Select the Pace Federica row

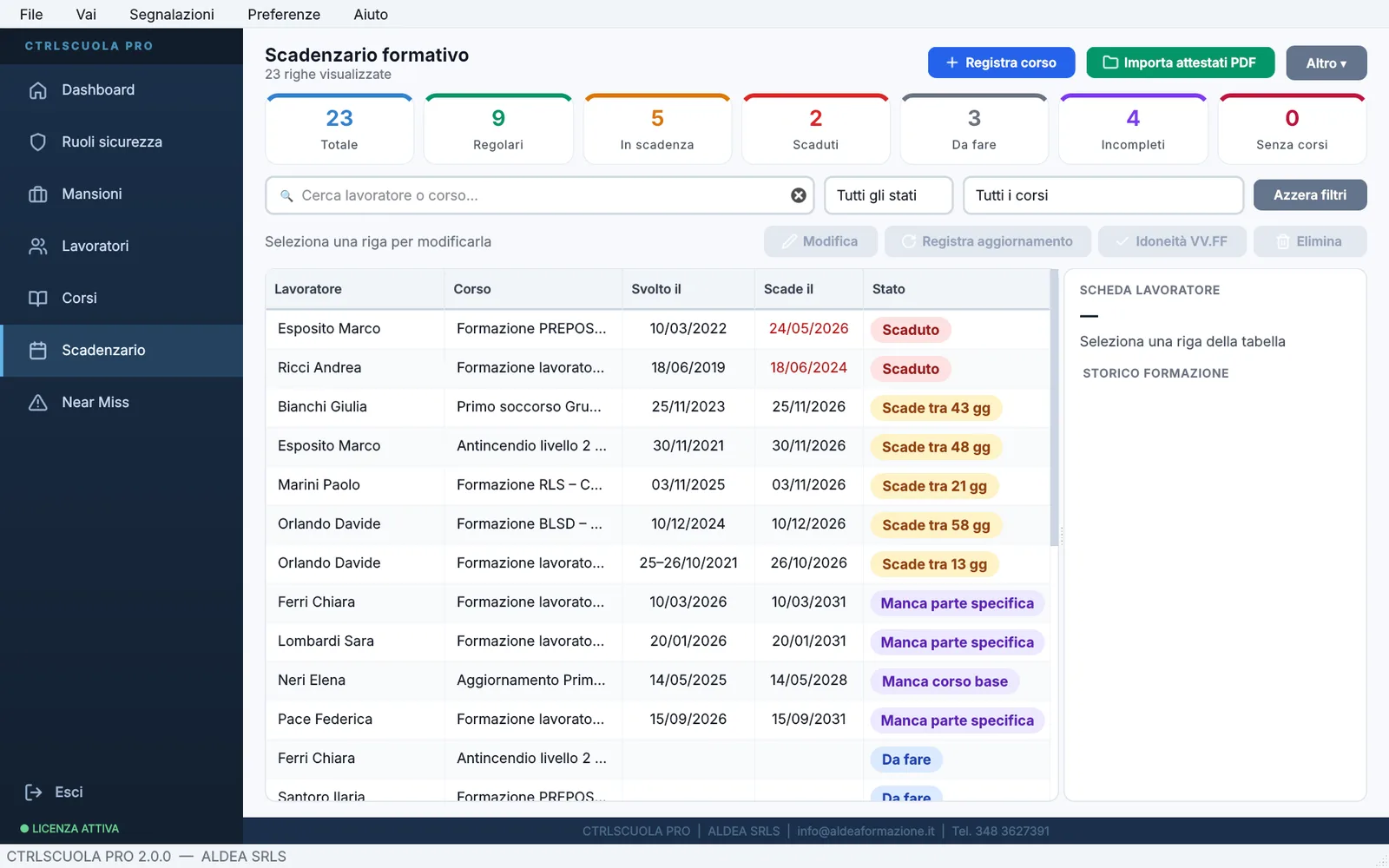point(658,720)
